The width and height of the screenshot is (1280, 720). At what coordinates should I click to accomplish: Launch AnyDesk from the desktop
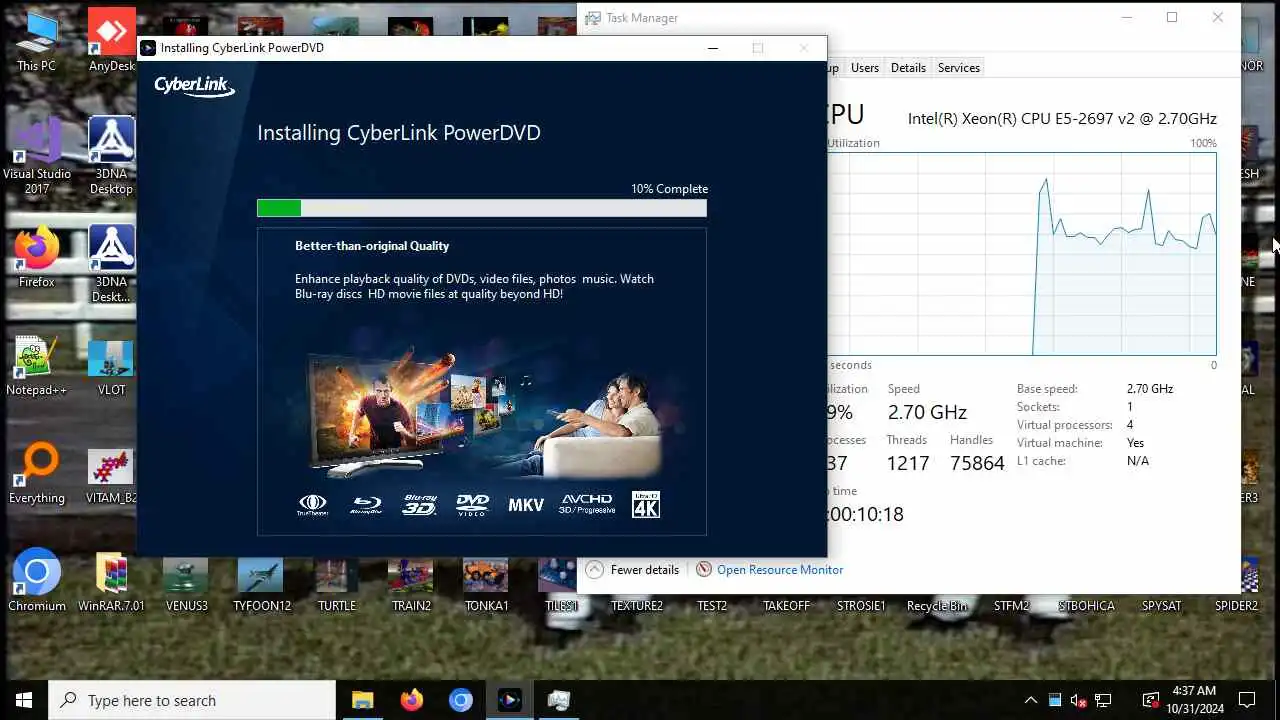point(111,40)
